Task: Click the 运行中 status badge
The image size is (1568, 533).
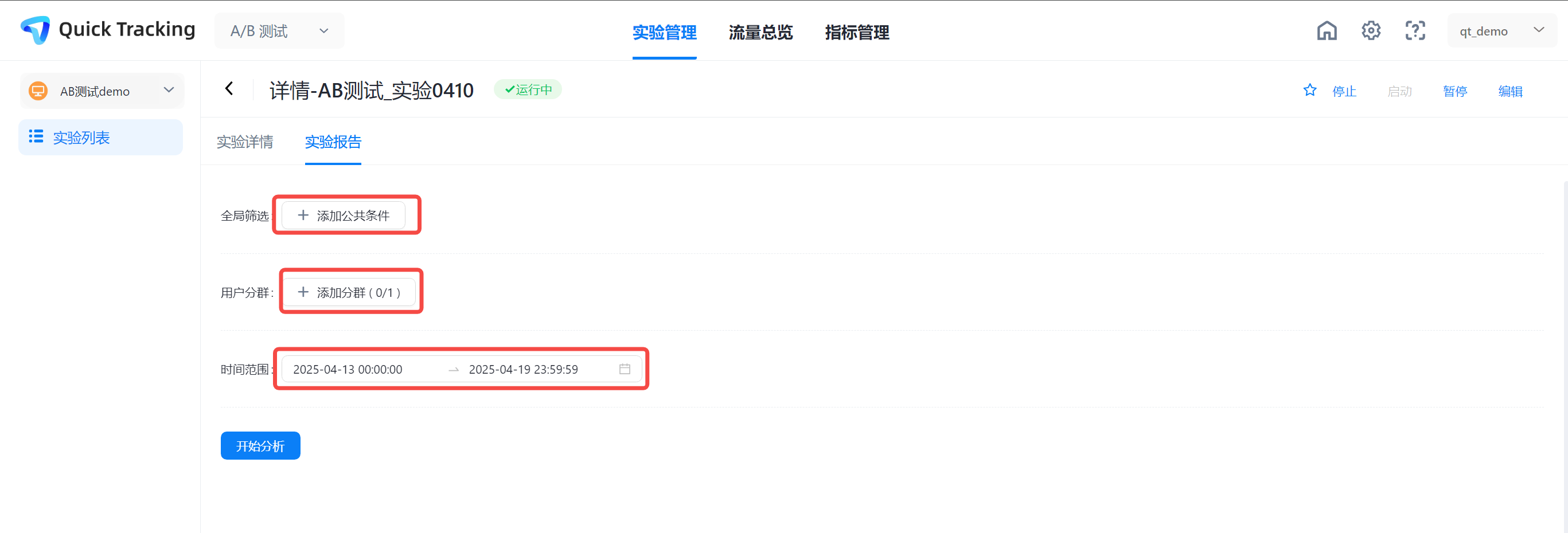Action: (528, 89)
